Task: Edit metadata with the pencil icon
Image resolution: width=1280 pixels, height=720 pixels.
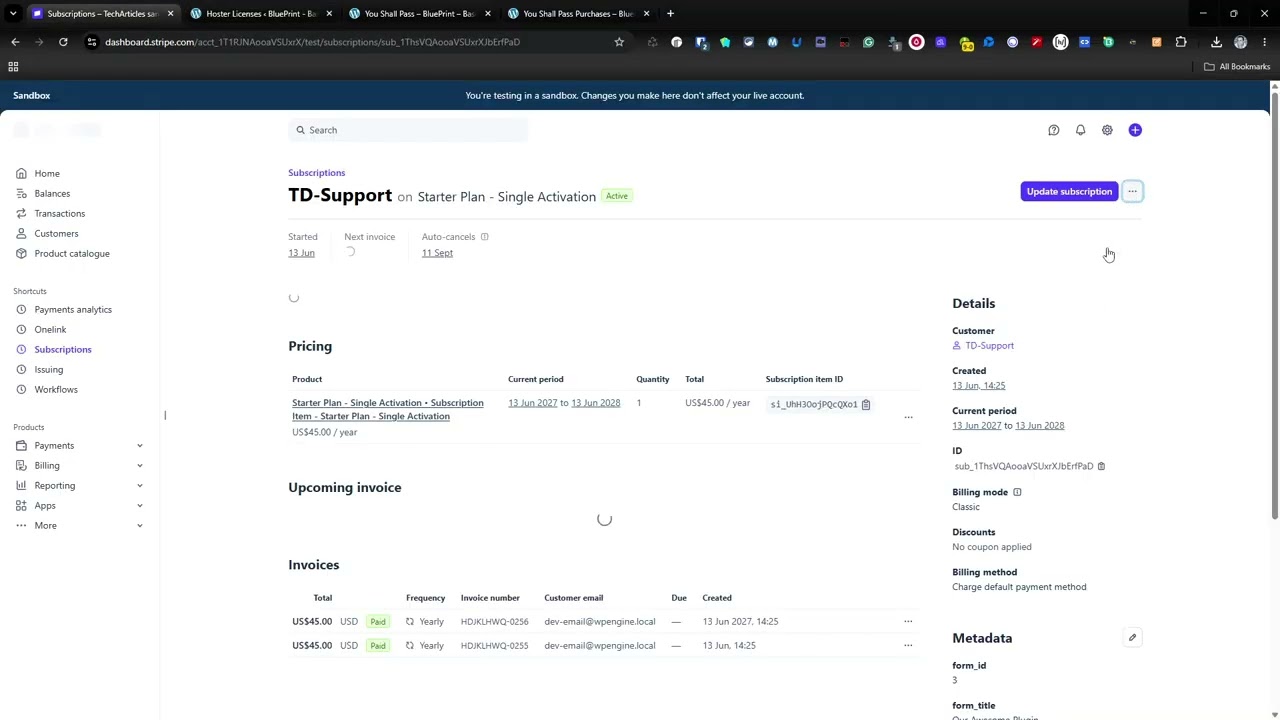Action: (1132, 637)
